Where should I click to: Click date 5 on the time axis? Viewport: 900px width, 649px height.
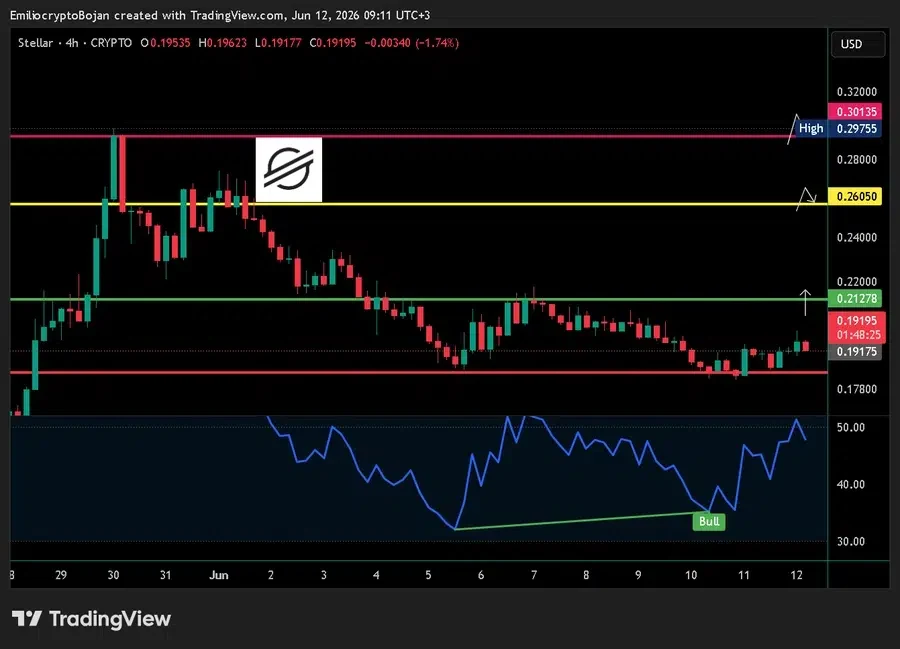[428, 575]
